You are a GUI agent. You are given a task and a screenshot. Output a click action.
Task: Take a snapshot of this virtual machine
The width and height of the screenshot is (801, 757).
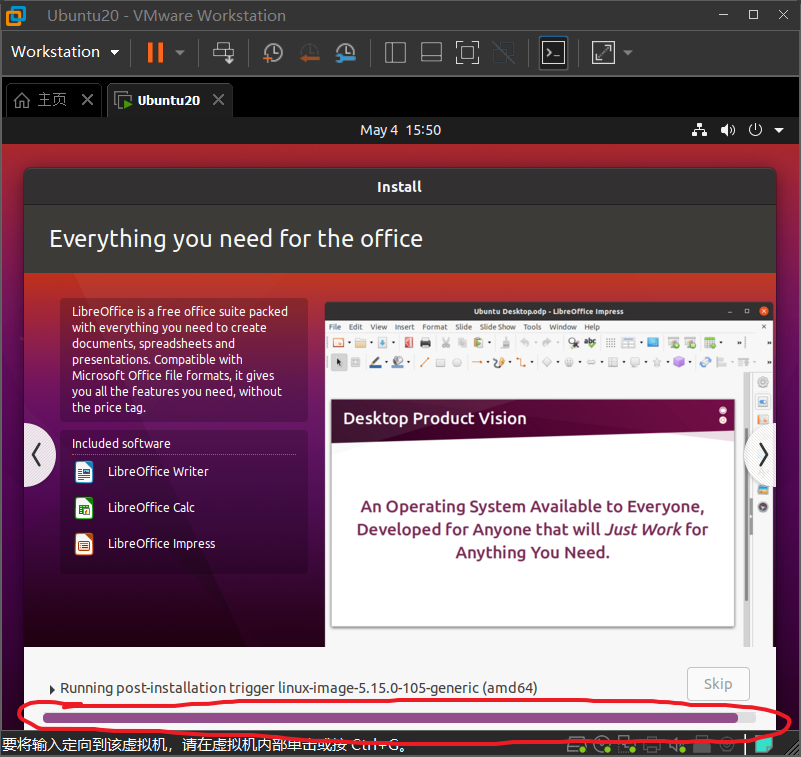pos(273,53)
